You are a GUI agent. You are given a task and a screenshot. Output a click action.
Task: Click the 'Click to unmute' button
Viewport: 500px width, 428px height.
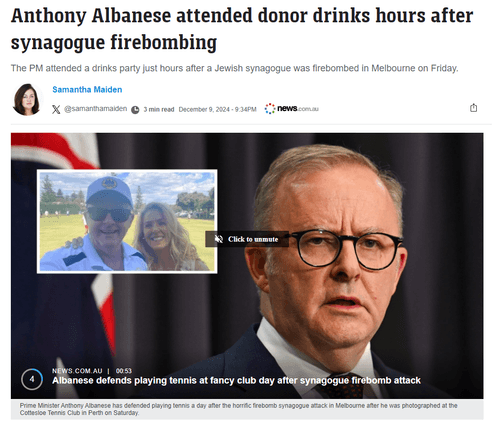pyautogui.click(x=247, y=239)
